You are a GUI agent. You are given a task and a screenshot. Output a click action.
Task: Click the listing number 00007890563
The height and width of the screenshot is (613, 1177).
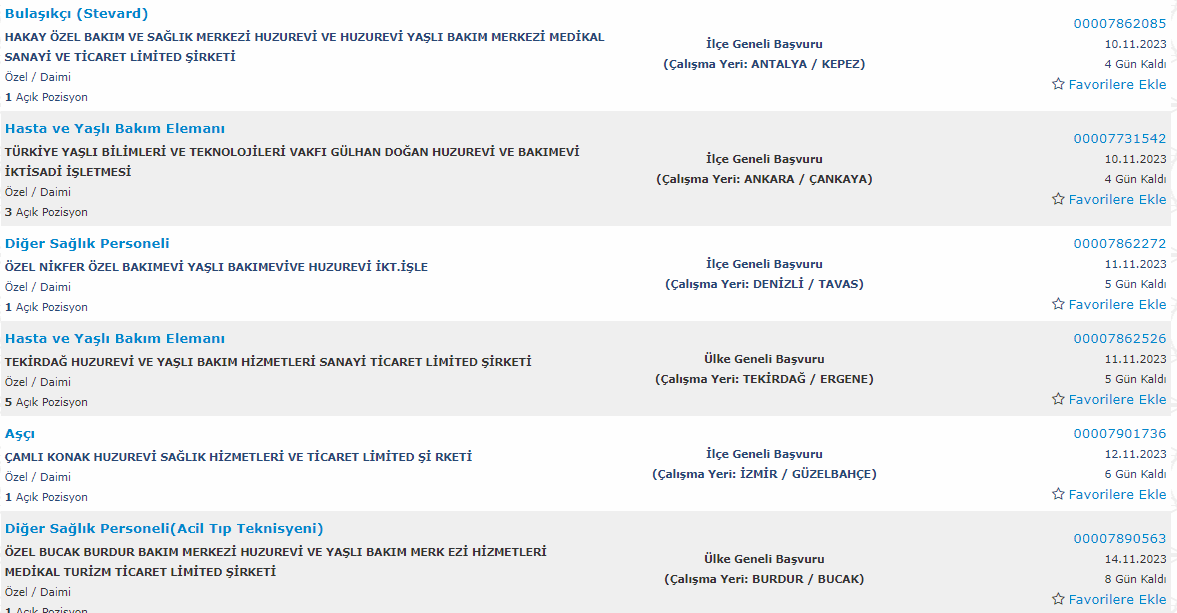[1120, 538]
